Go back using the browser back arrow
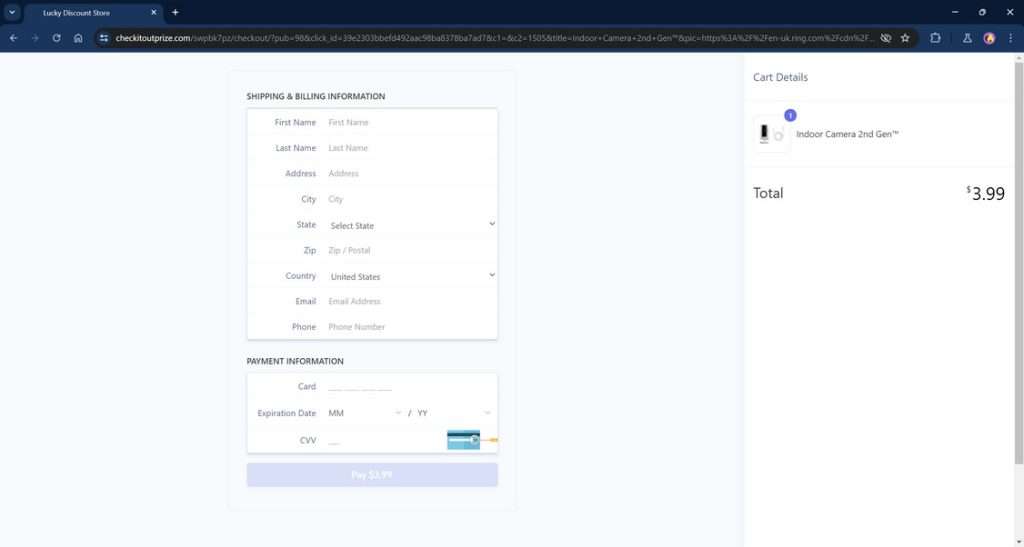Viewport: 1024px width, 547px height. [14, 38]
